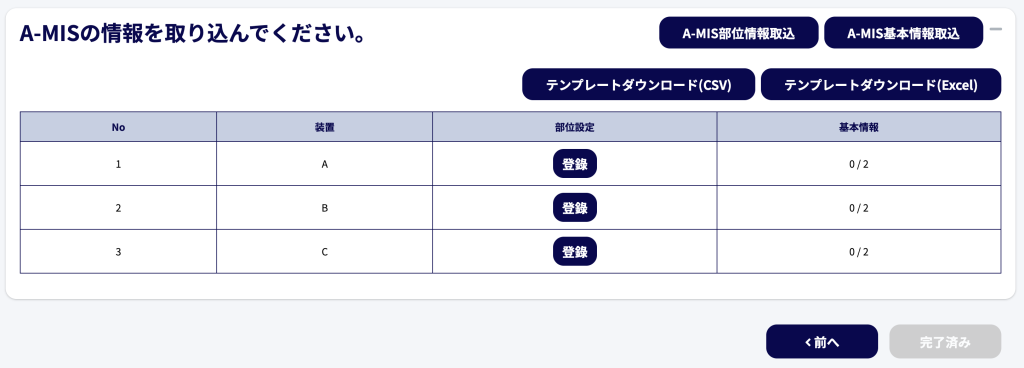This screenshot has width=1024, height=368.
Task: Click 登録 for device B
Action: pyautogui.click(x=575, y=207)
